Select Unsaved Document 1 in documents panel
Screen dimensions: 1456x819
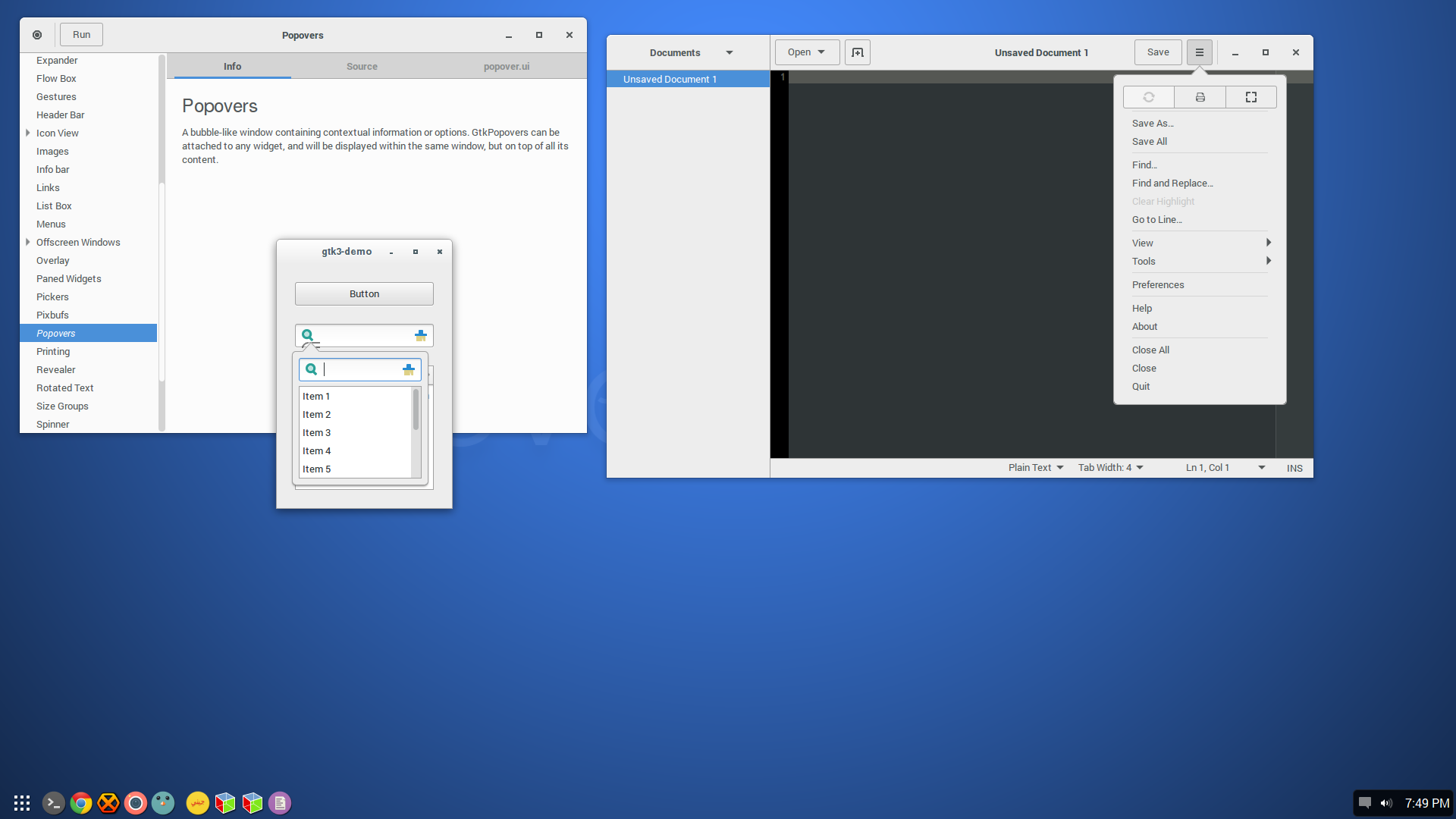click(688, 79)
